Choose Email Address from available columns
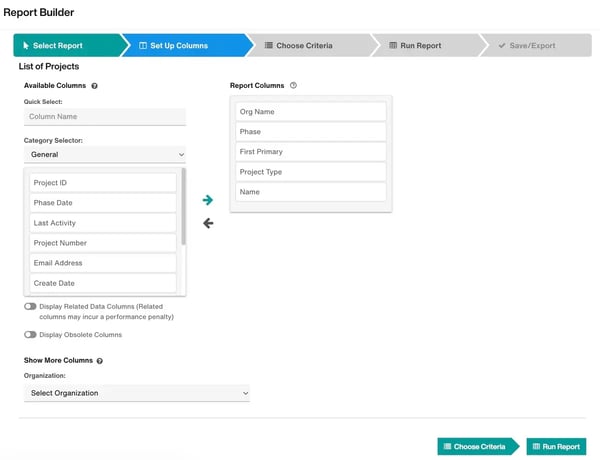600x460 pixels. click(103, 263)
